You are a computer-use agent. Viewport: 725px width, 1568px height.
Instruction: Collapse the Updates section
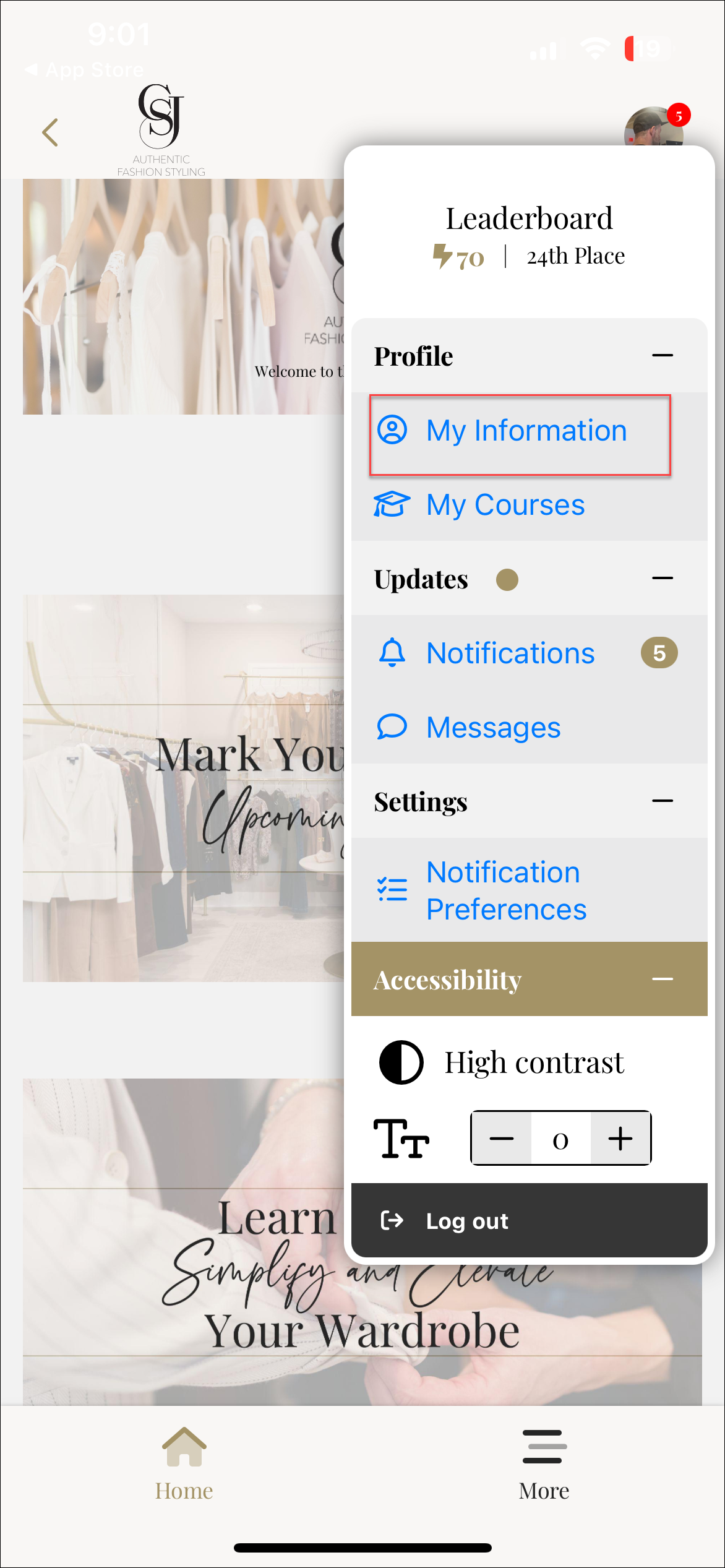[x=662, y=579]
